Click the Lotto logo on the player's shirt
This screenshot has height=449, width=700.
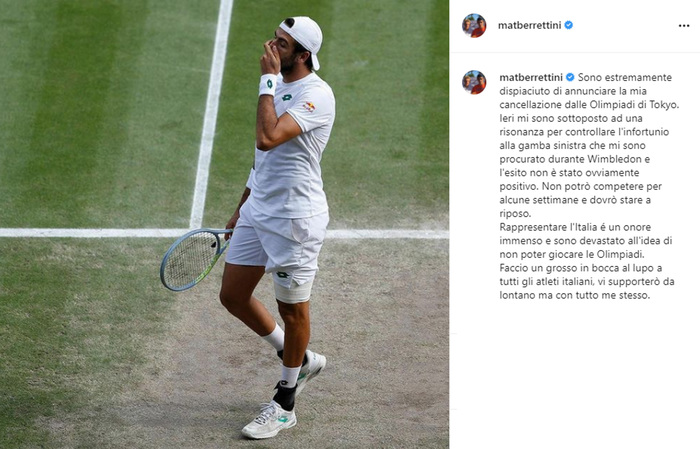point(287,97)
